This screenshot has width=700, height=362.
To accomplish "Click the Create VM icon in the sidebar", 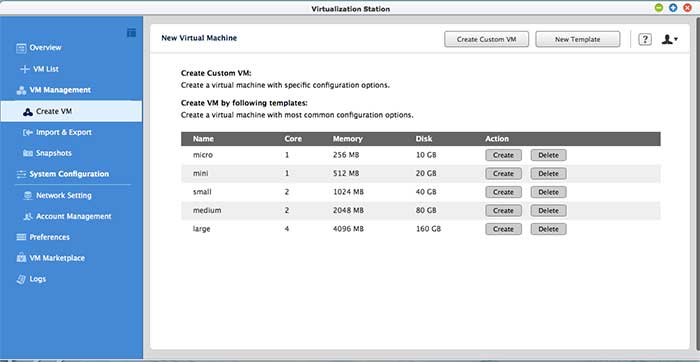I will coord(28,112).
